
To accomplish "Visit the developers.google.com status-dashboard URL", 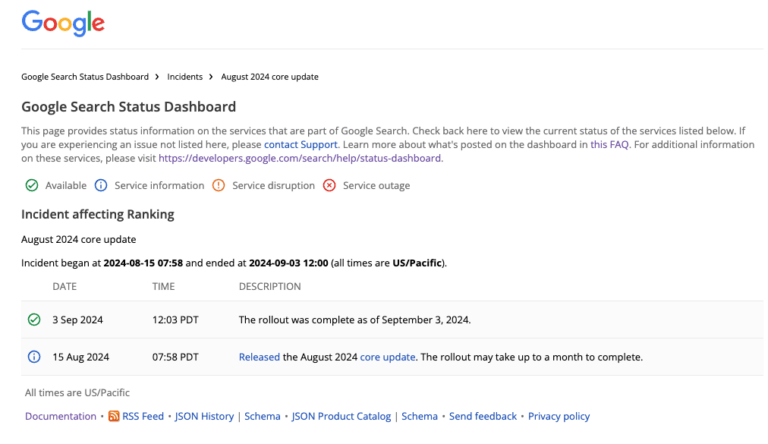I will point(300,158).
